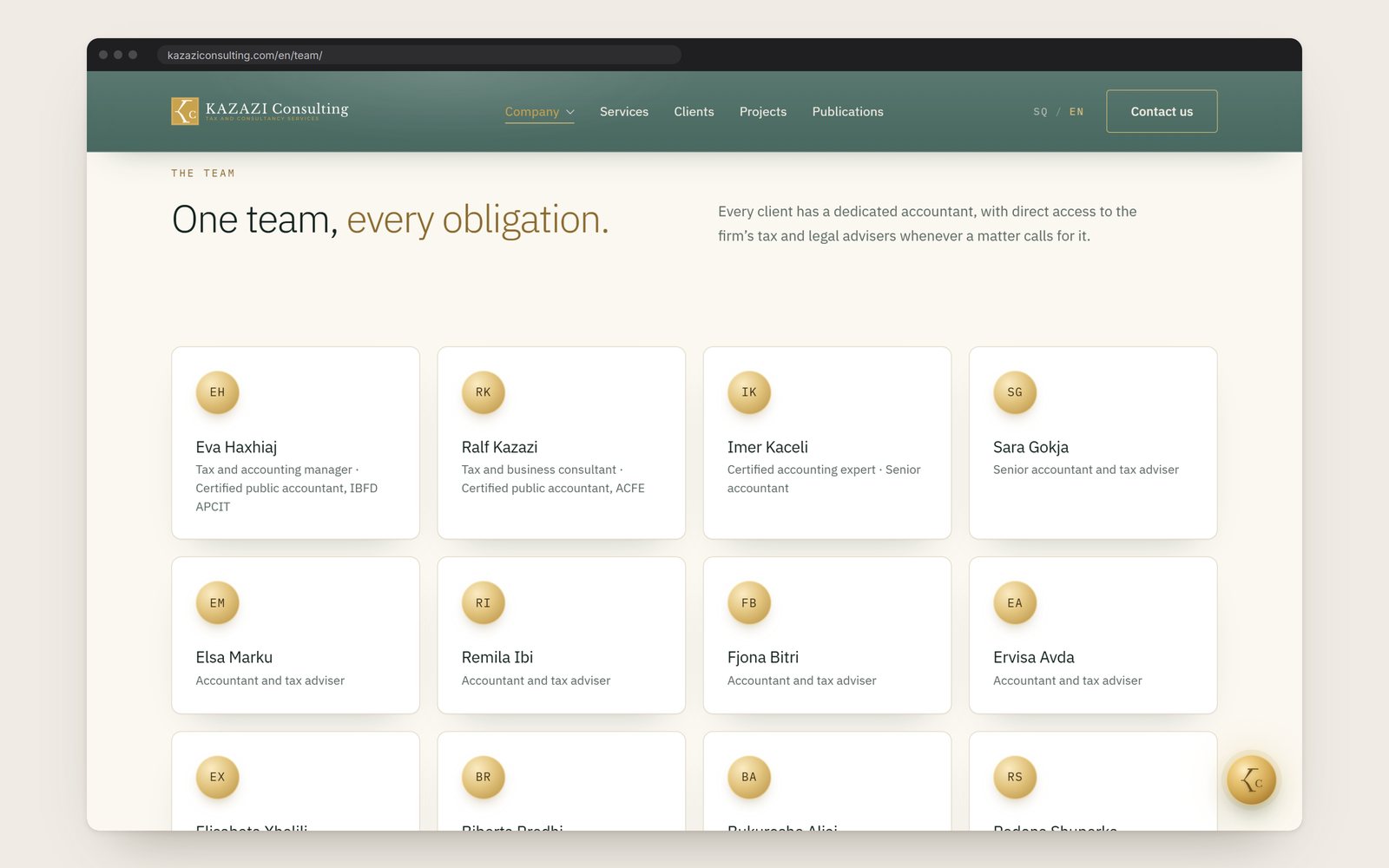1389x868 pixels.
Task: Switch language to SQ
Action: [x=1040, y=112]
